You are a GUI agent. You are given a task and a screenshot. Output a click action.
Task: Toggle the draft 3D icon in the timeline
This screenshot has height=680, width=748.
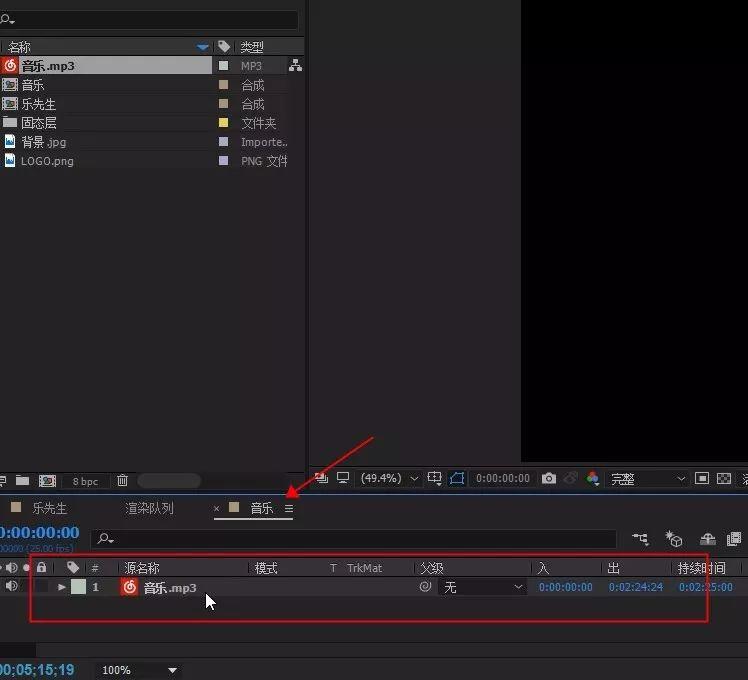point(674,539)
